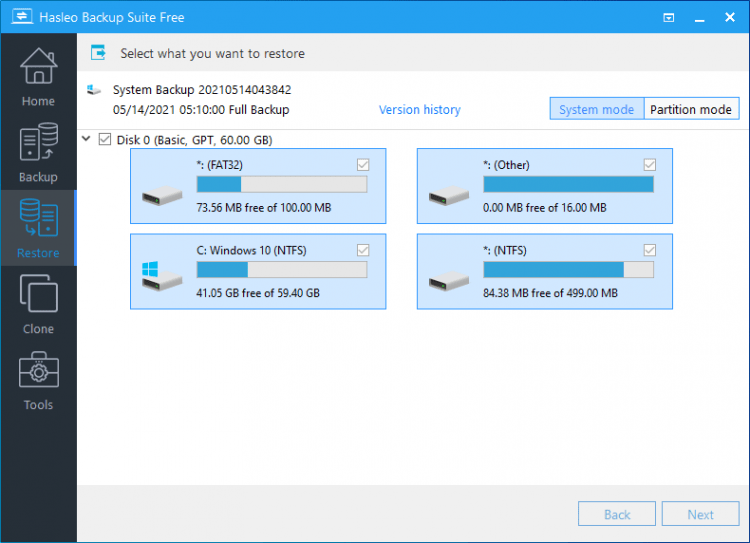Click the '*: (FAT32)' partition label

(x=220, y=165)
